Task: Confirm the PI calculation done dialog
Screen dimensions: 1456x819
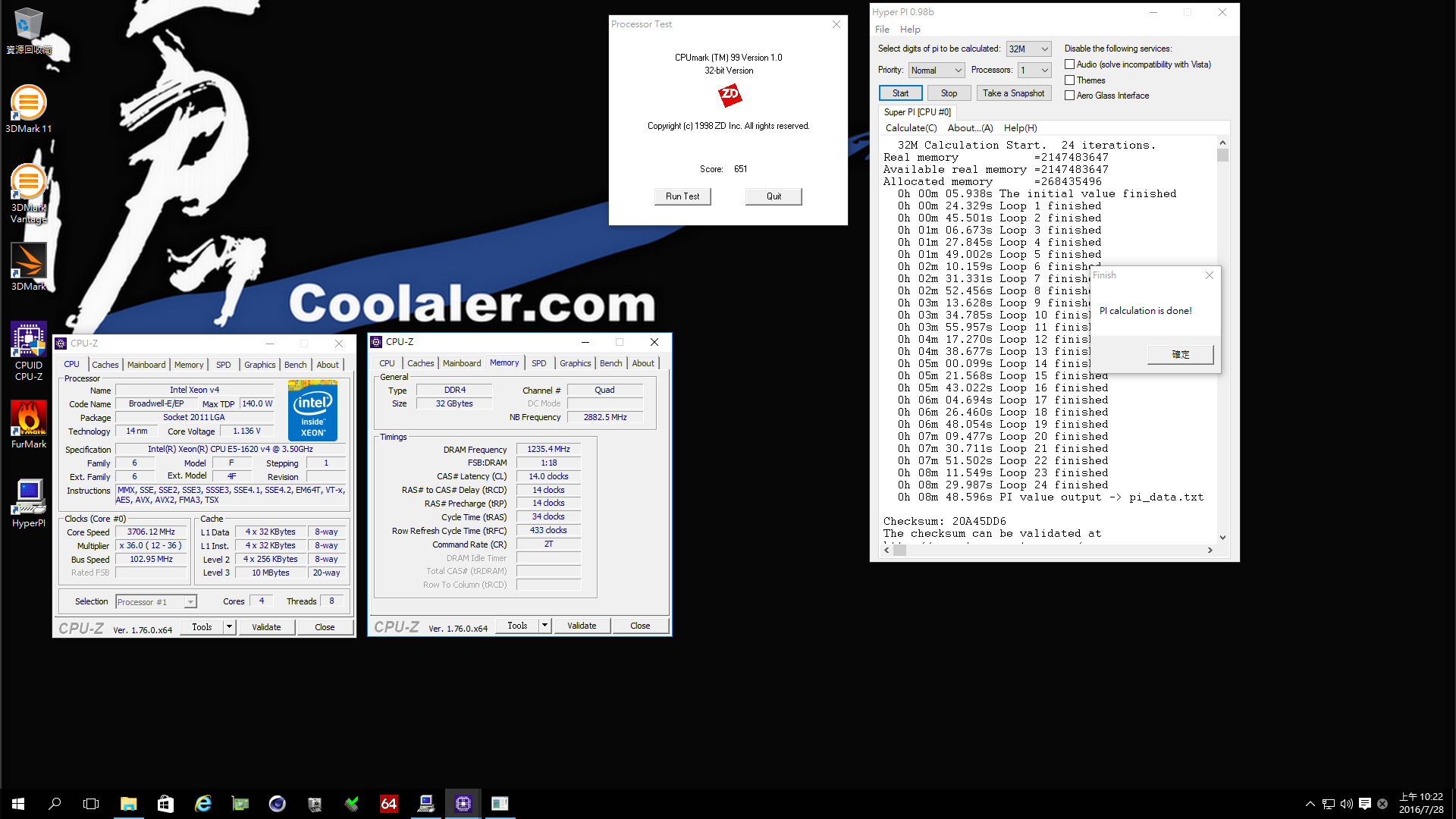Action: point(1180,354)
